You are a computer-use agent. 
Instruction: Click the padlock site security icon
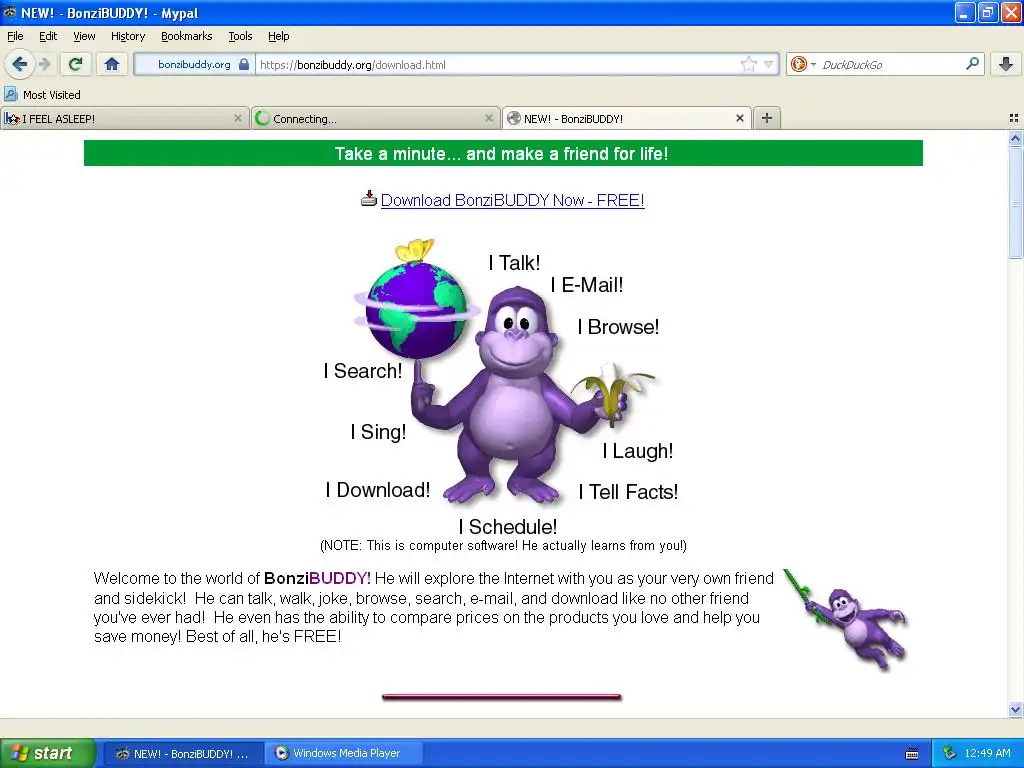coord(244,64)
